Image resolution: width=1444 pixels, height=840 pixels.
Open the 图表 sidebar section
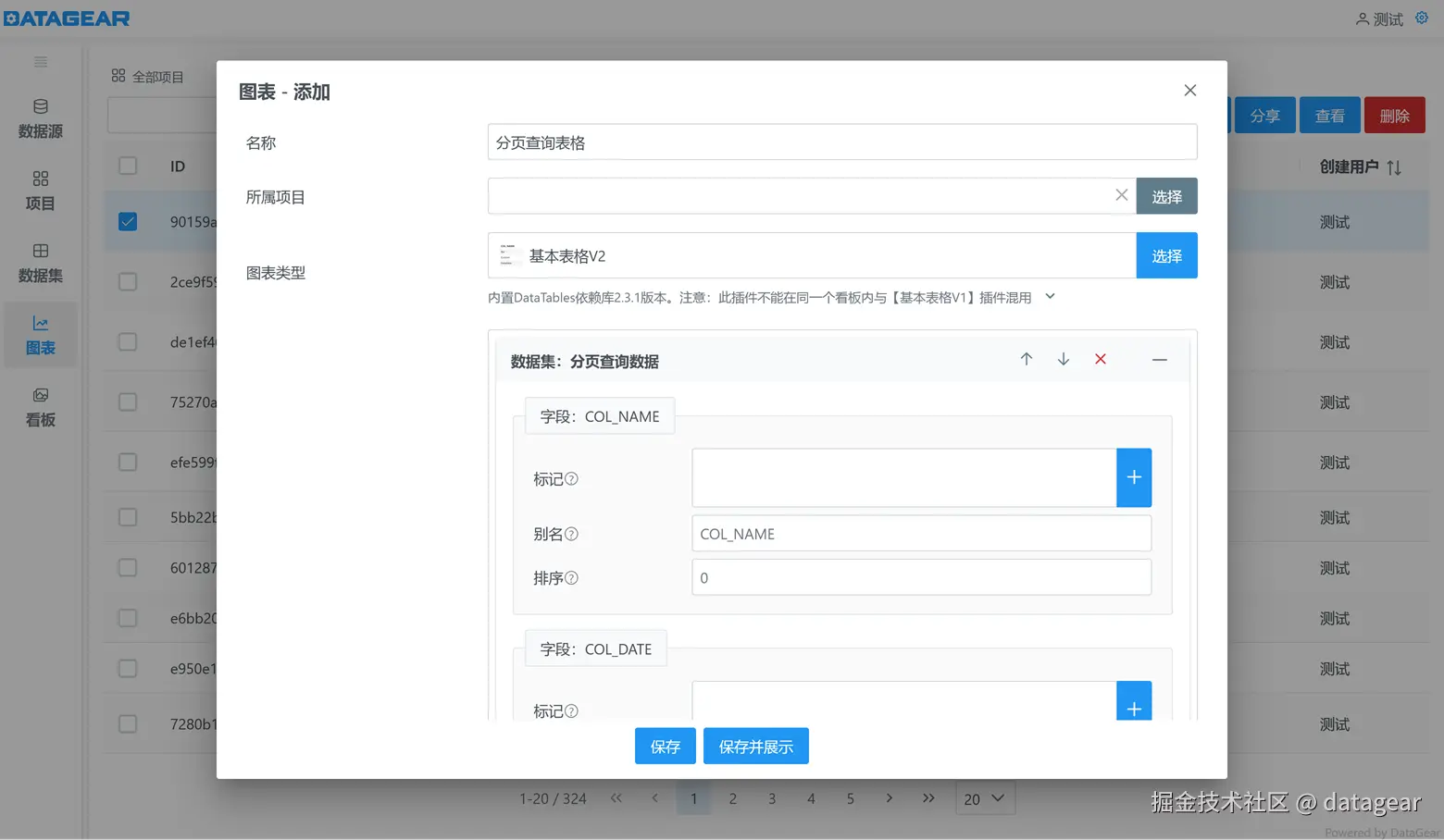pyautogui.click(x=41, y=335)
